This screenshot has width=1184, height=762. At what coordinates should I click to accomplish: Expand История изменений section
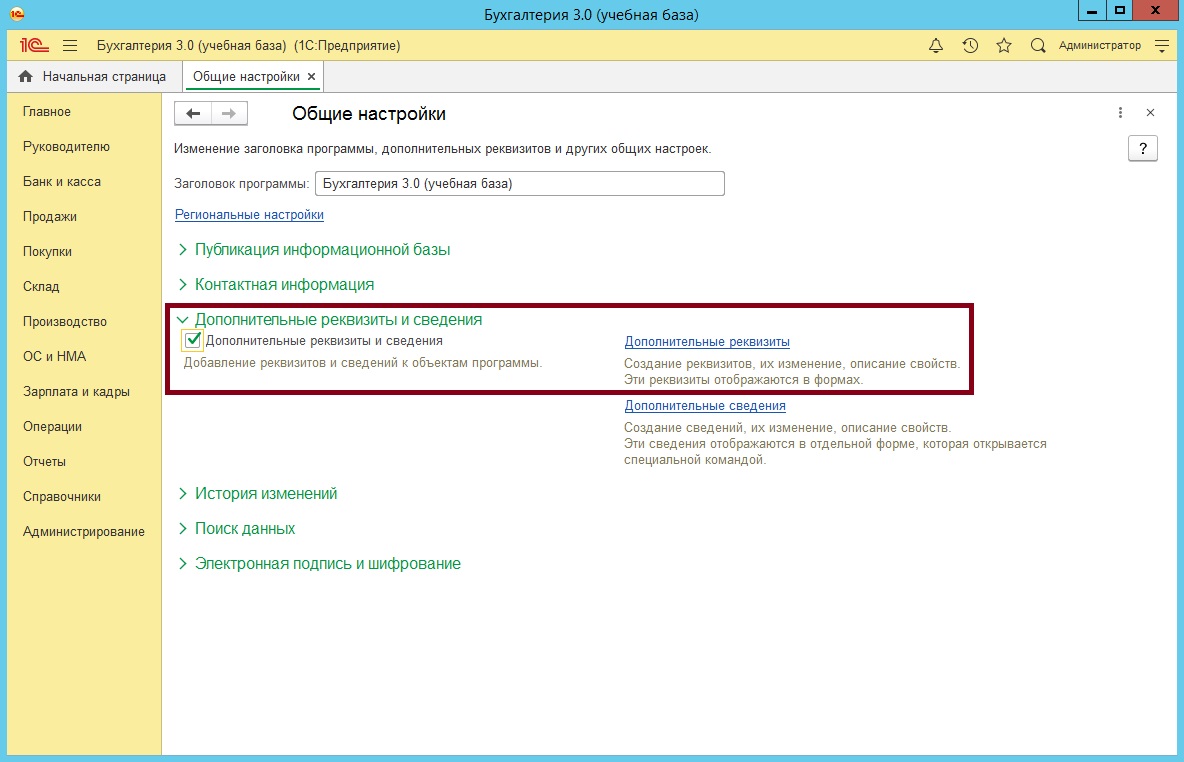tap(266, 494)
